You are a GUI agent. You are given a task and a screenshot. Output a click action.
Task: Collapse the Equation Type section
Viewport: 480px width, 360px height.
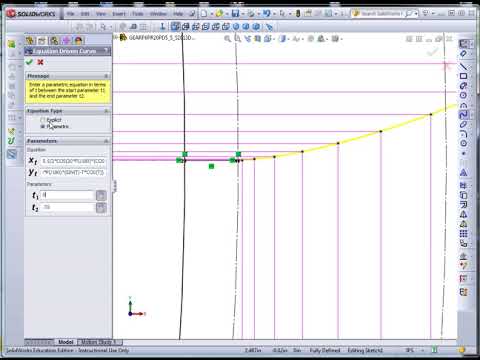click(106, 111)
